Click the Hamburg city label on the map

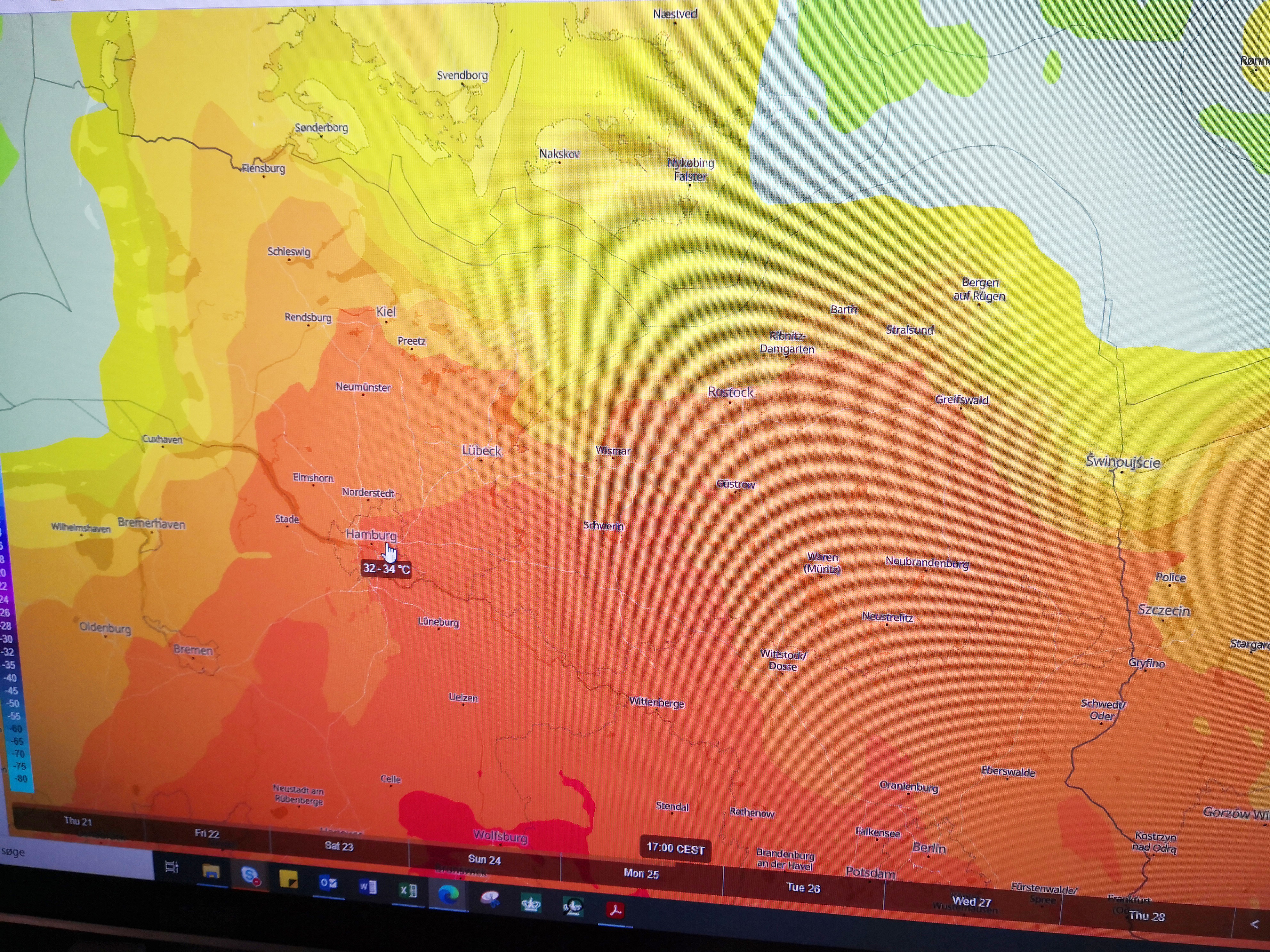tap(371, 535)
